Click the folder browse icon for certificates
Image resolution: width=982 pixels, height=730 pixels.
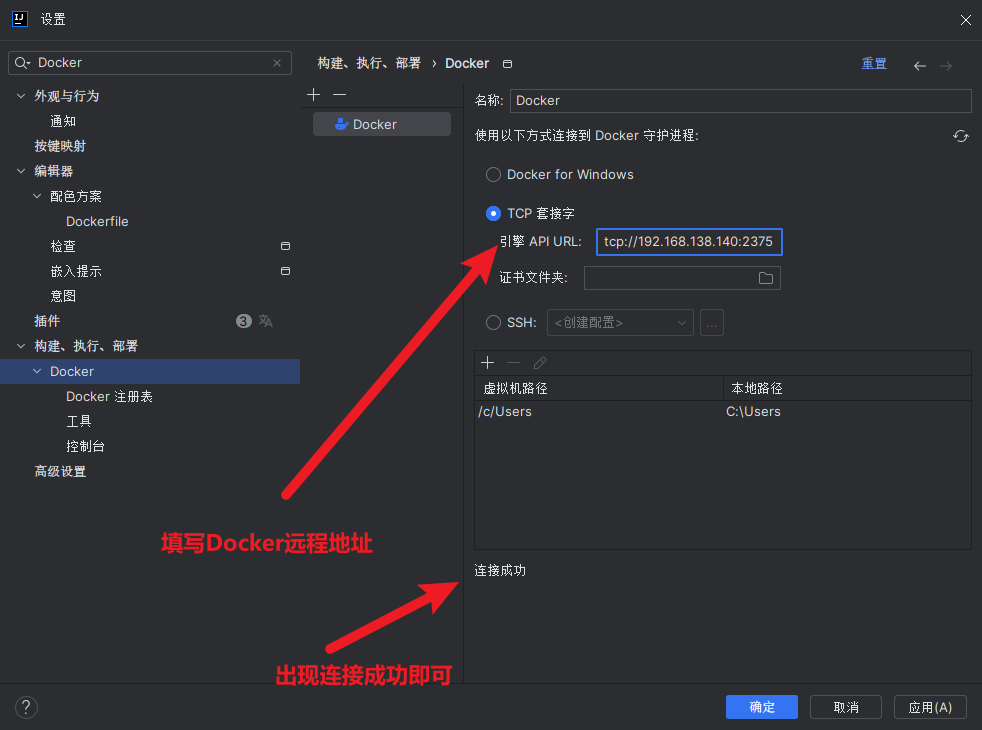766,278
